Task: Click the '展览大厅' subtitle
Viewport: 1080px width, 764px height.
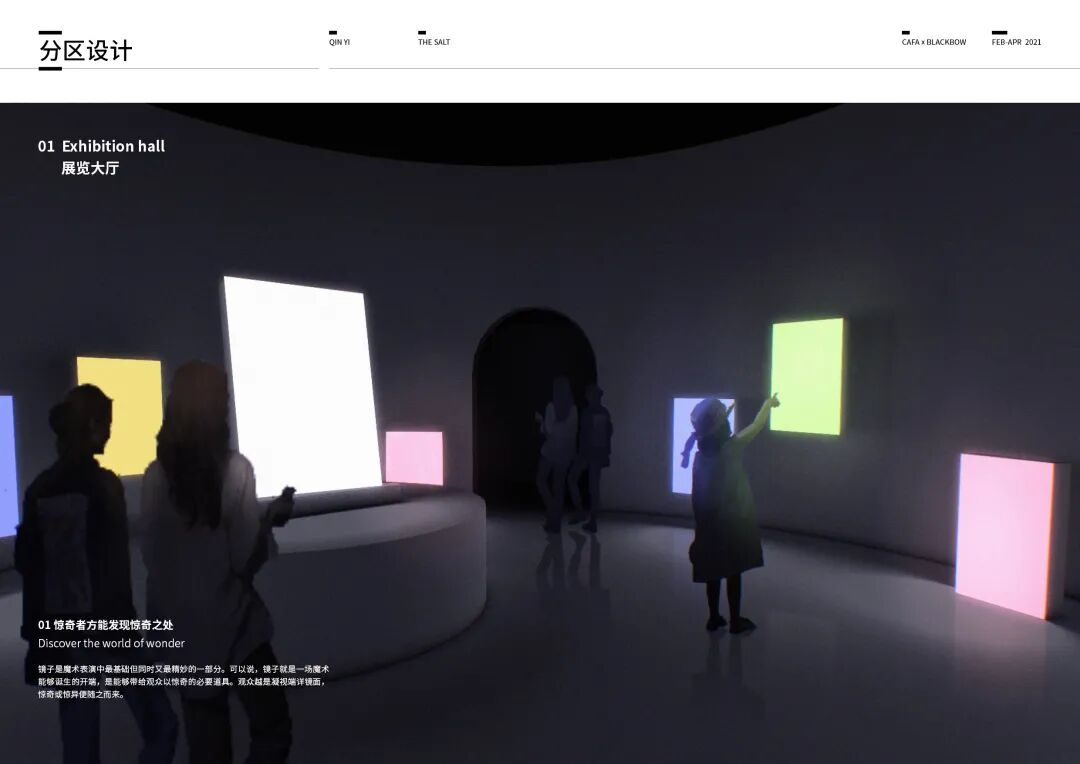Action: pos(90,168)
